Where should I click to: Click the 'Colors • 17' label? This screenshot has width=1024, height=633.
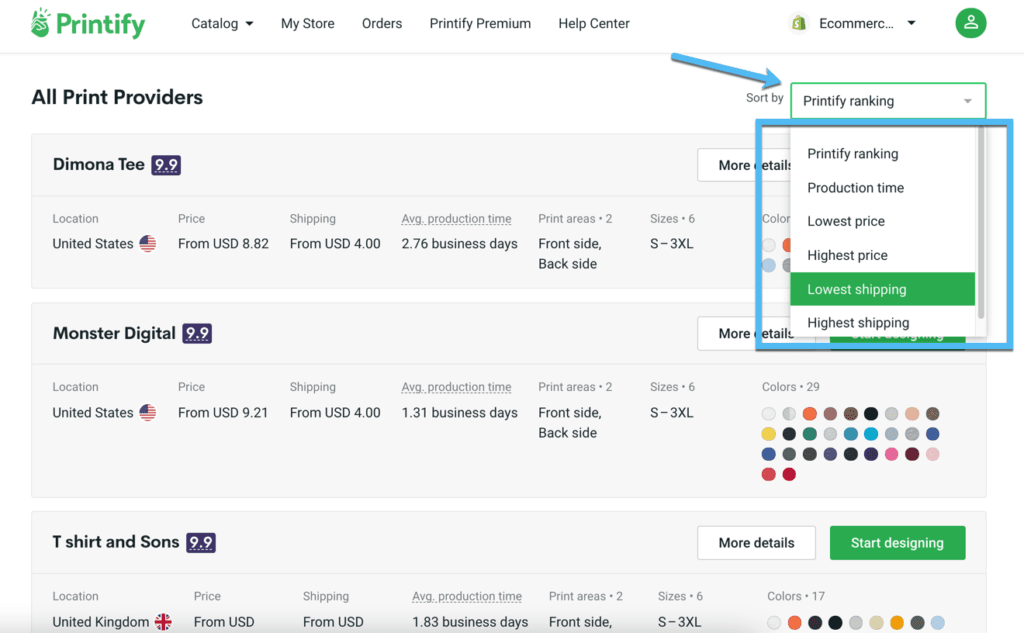click(796, 596)
